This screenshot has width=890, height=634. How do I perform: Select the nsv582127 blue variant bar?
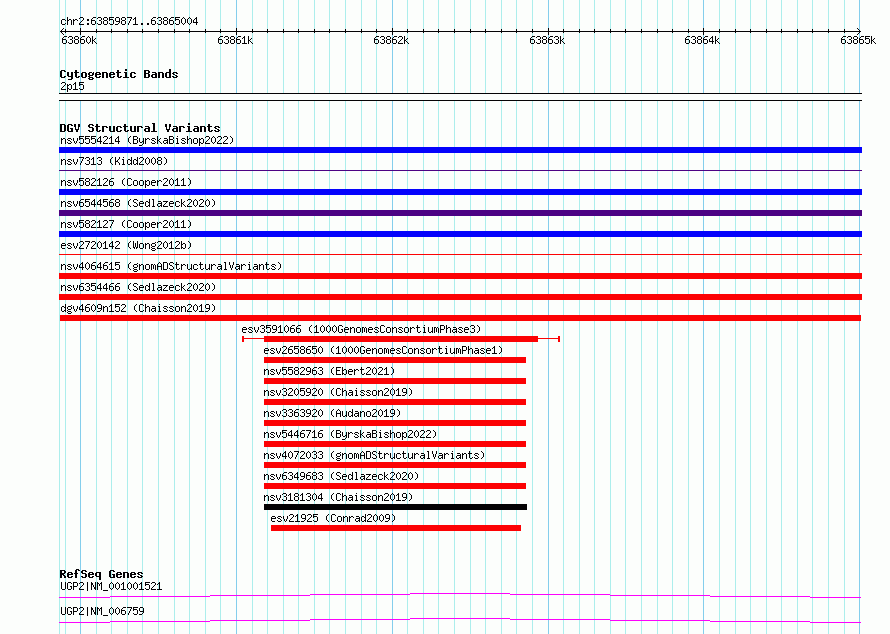click(460, 234)
